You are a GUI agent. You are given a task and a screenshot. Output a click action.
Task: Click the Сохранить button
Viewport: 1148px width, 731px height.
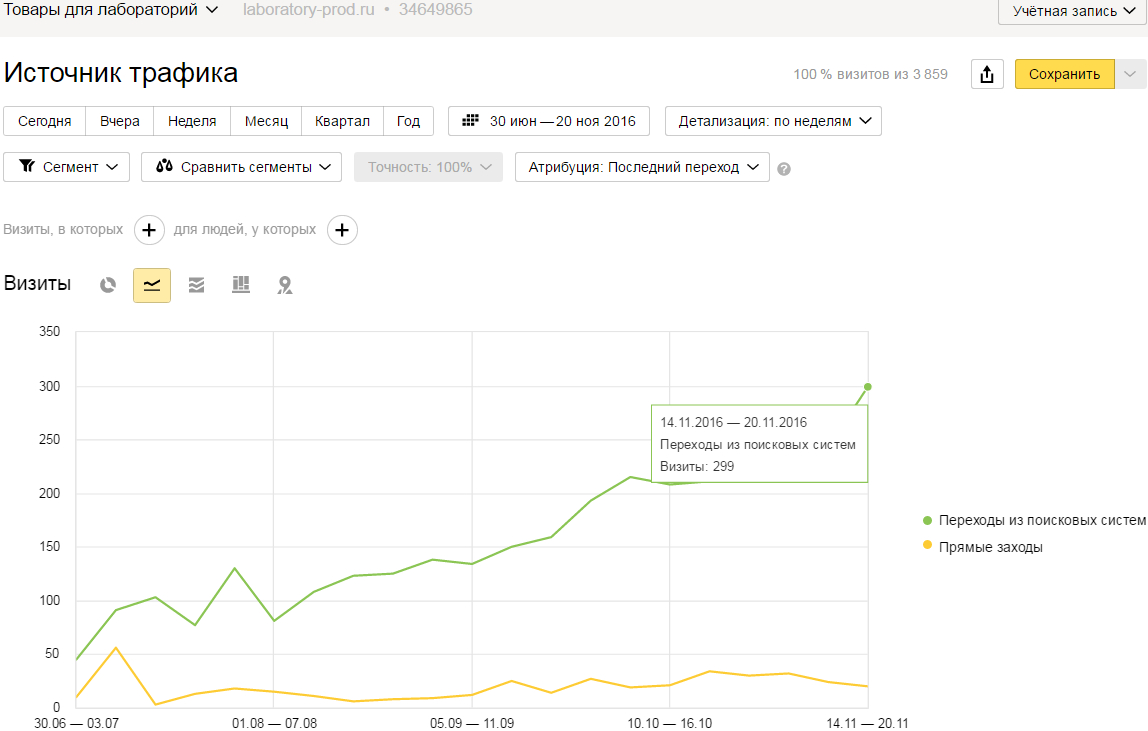point(1064,74)
